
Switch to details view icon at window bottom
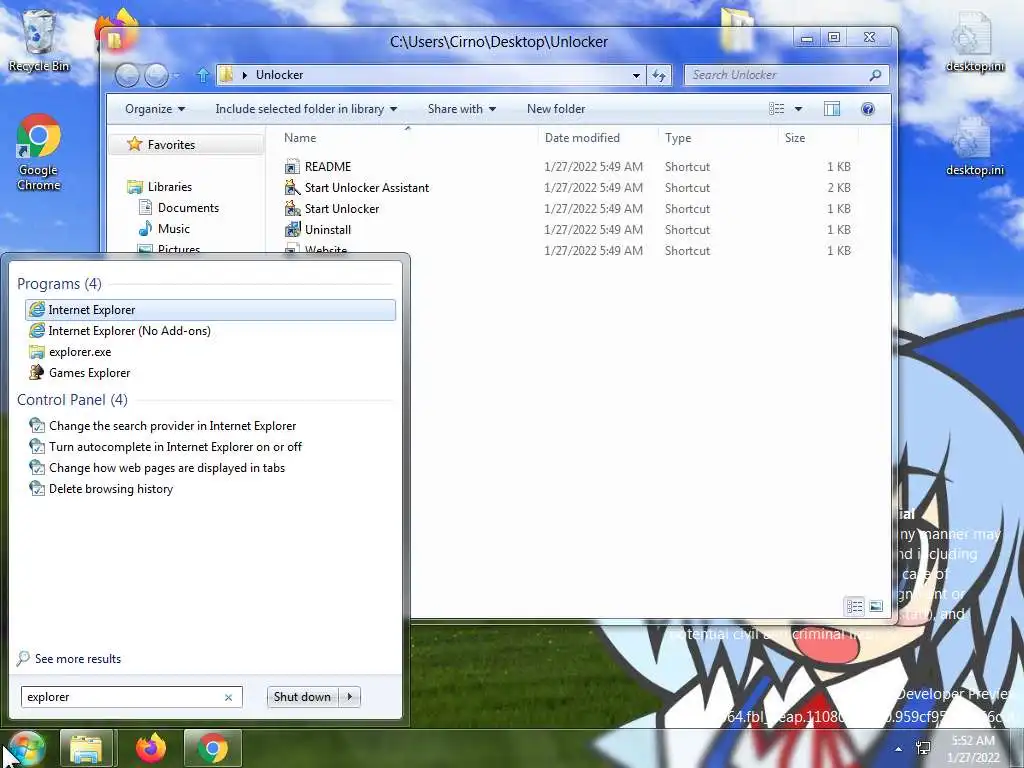click(854, 607)
